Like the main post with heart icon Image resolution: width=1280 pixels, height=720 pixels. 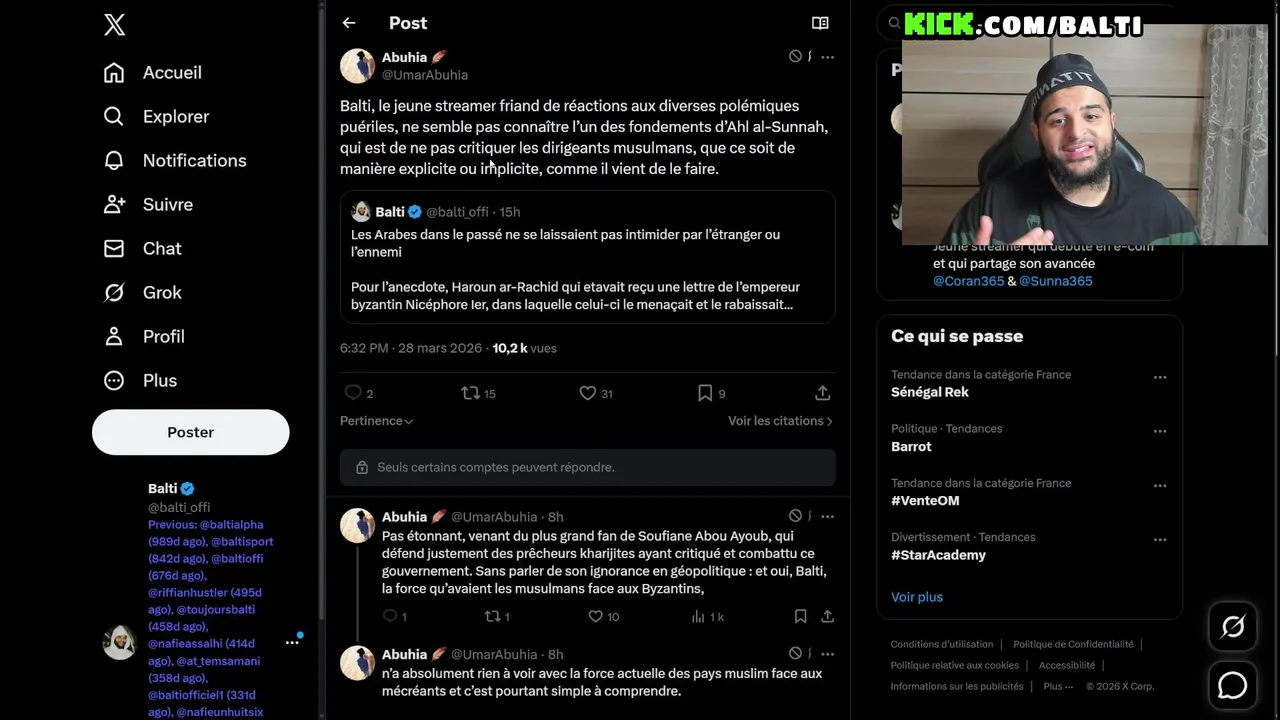point(588,393)
